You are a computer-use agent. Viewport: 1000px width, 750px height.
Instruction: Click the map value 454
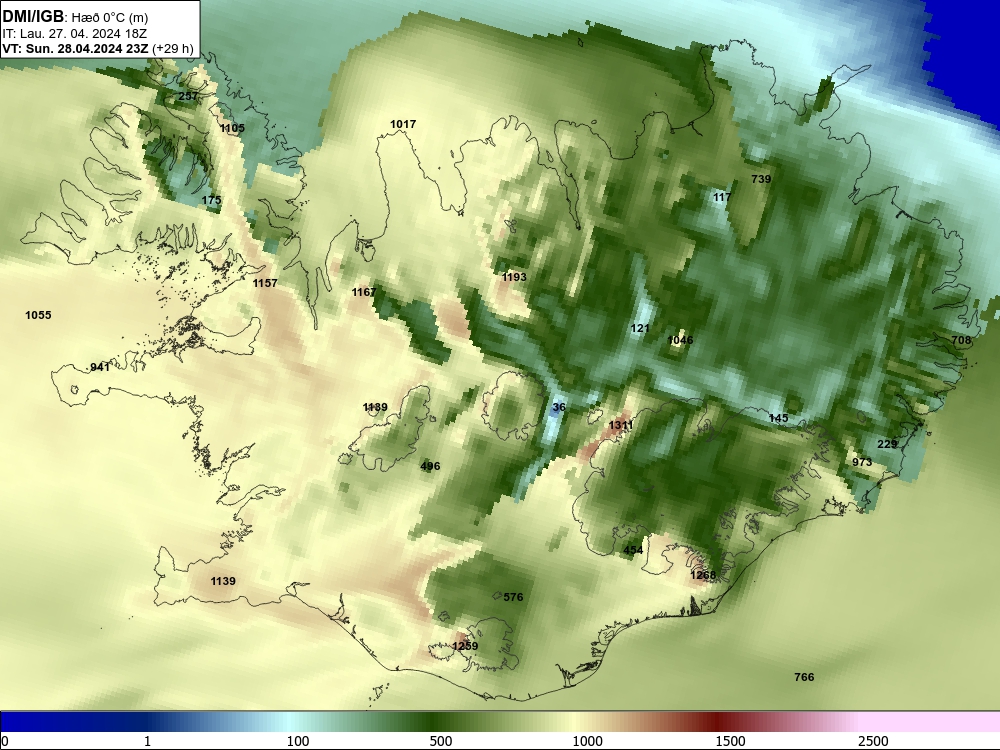[633, 550]
